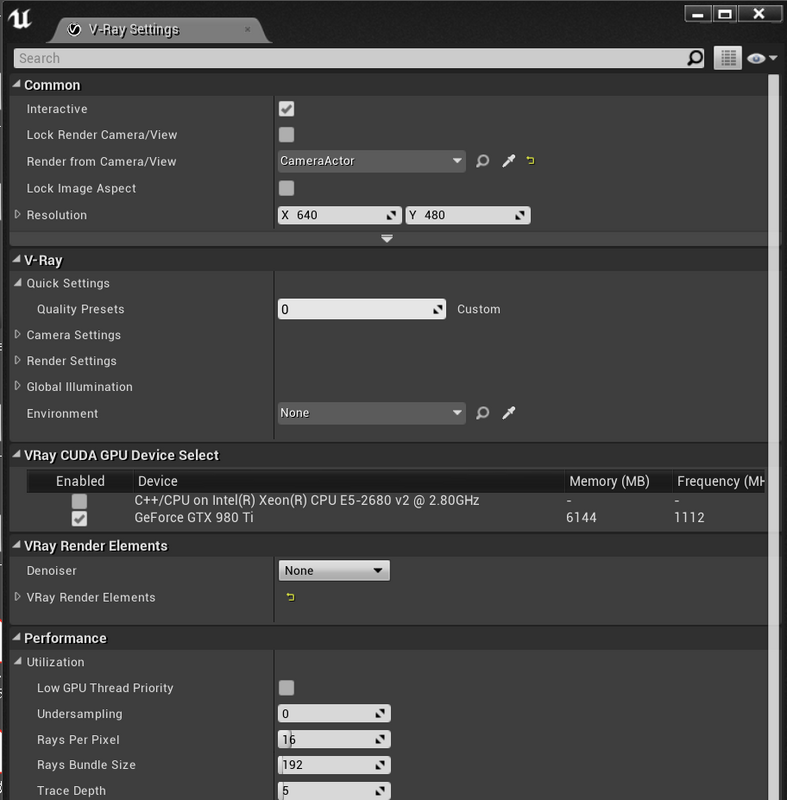787x800 pixels.
Task: Click the Resolution X 640 field
Action: [x=340, y=215]
